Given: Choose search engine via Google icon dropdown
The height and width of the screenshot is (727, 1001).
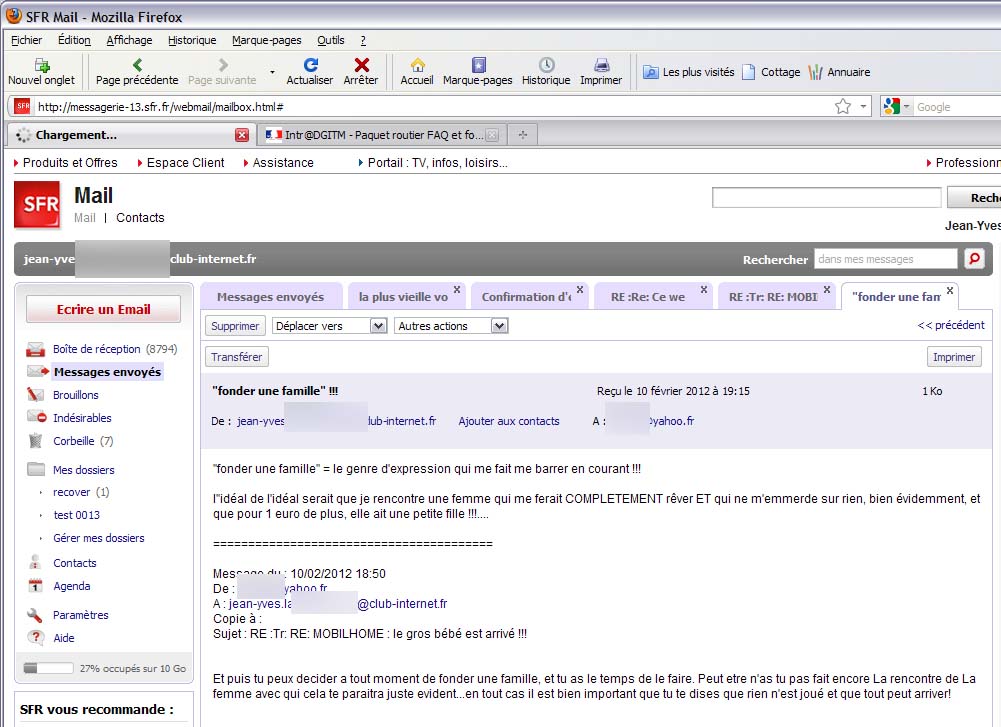Looking at the screenshot, I should tap(896, 107).
